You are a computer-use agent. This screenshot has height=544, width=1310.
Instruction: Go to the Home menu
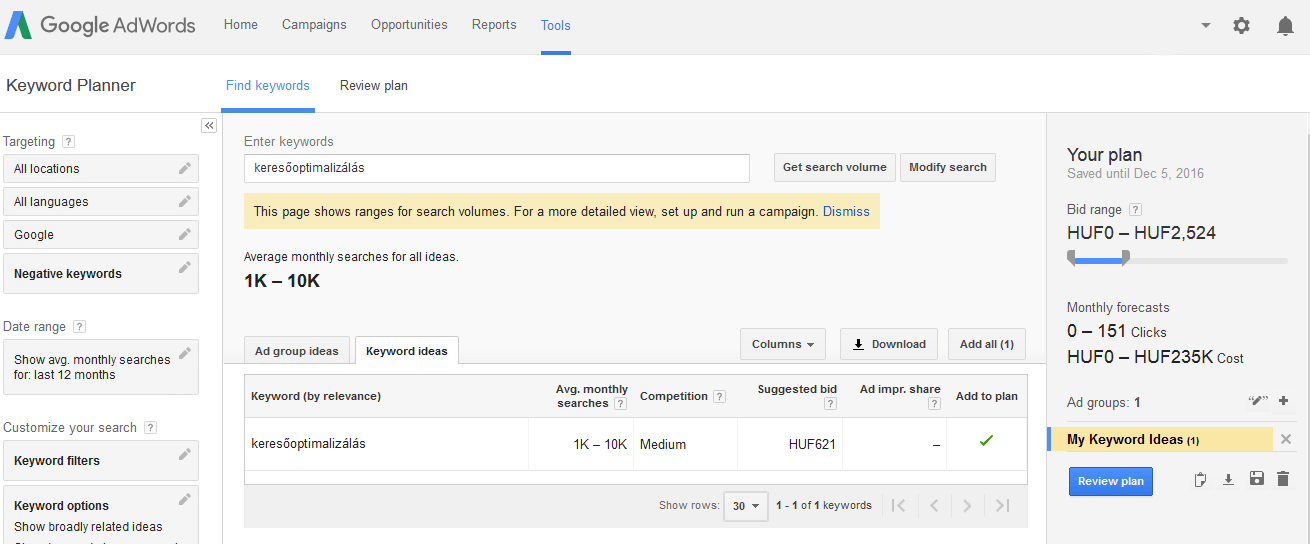pos(241,25)
